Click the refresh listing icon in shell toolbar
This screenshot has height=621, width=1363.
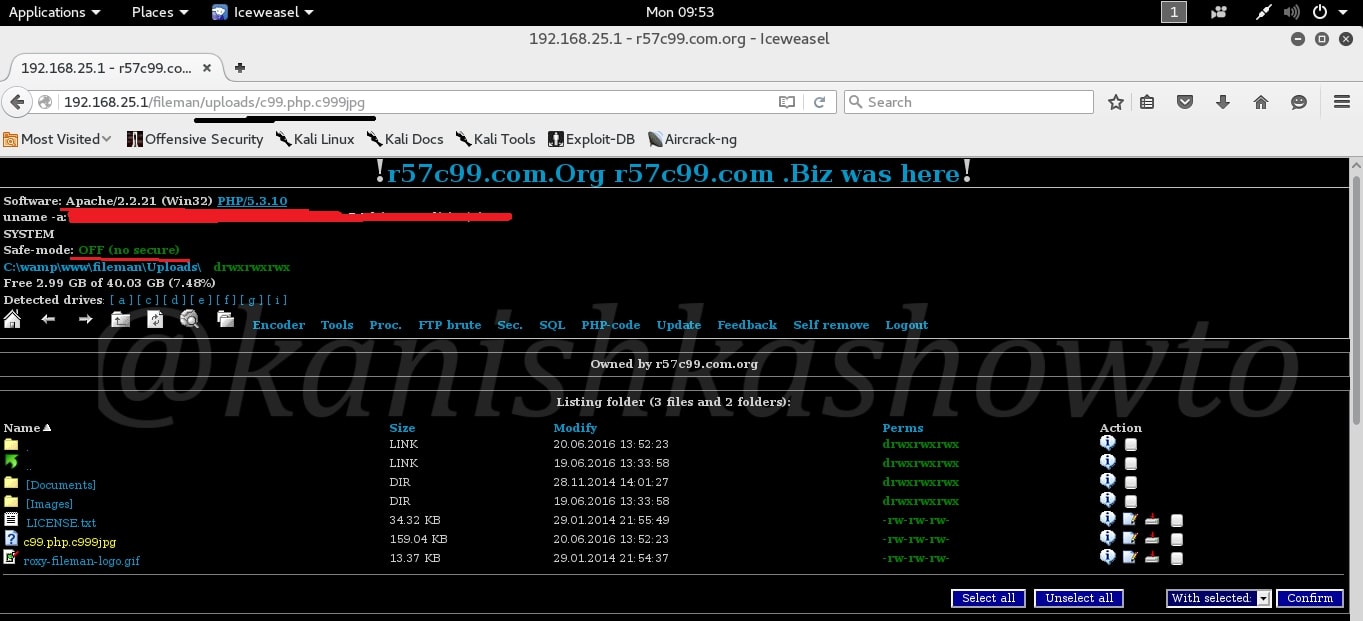point(155,319)
